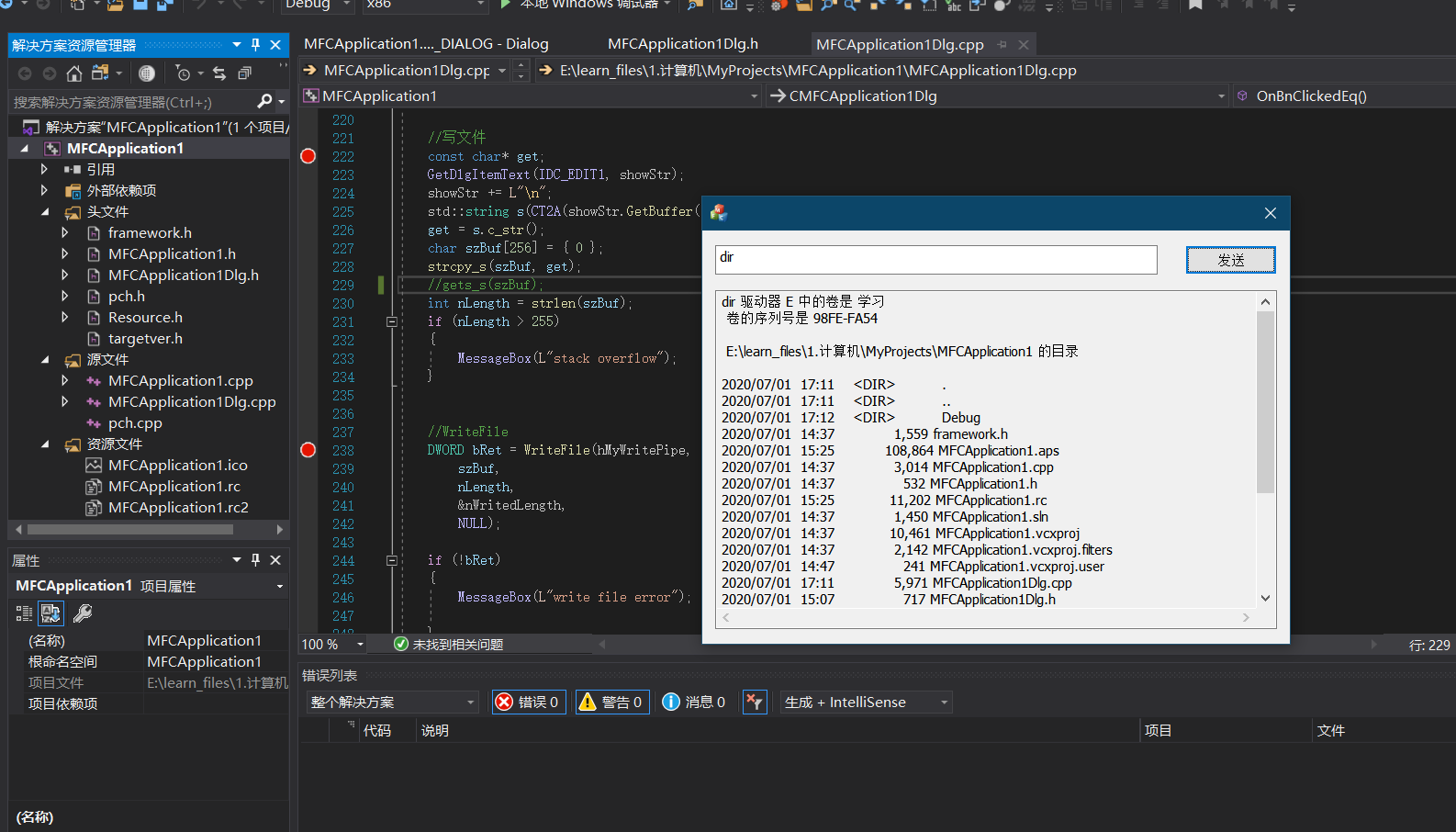Image resolution: width=1456 pixels, height=832 pixels.
Task: Expand the MFCApplication1Dlg.cpp source node
Action: click(x=65, y=401)
